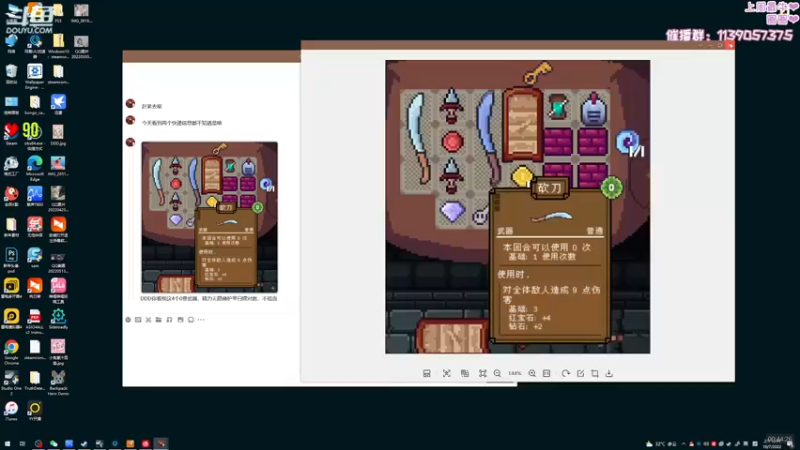Viewport: 800px width, 450px height.
Task: Open the TruthDete... folder on the desktop
Action: point(35,380)
